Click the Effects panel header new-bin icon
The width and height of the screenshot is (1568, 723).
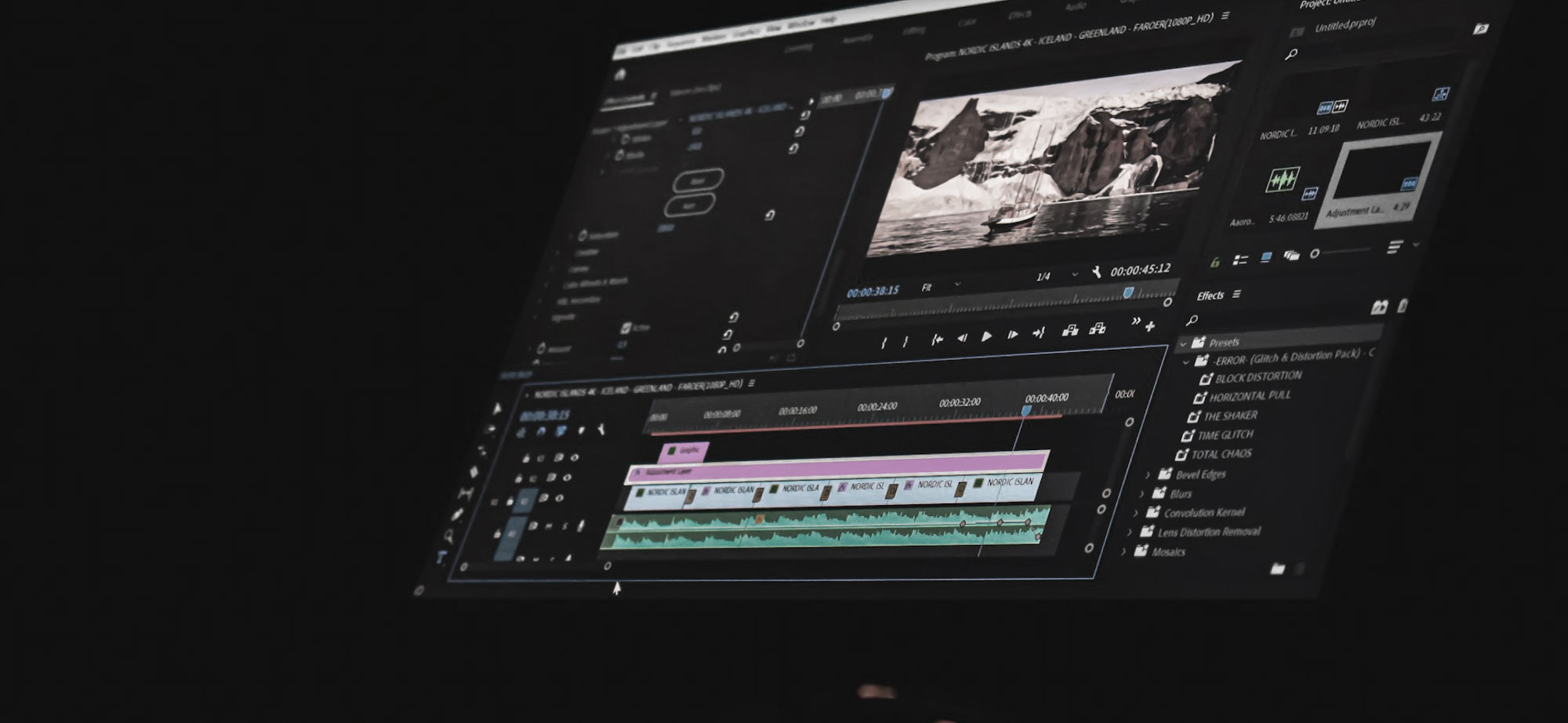coord(1379,307)
